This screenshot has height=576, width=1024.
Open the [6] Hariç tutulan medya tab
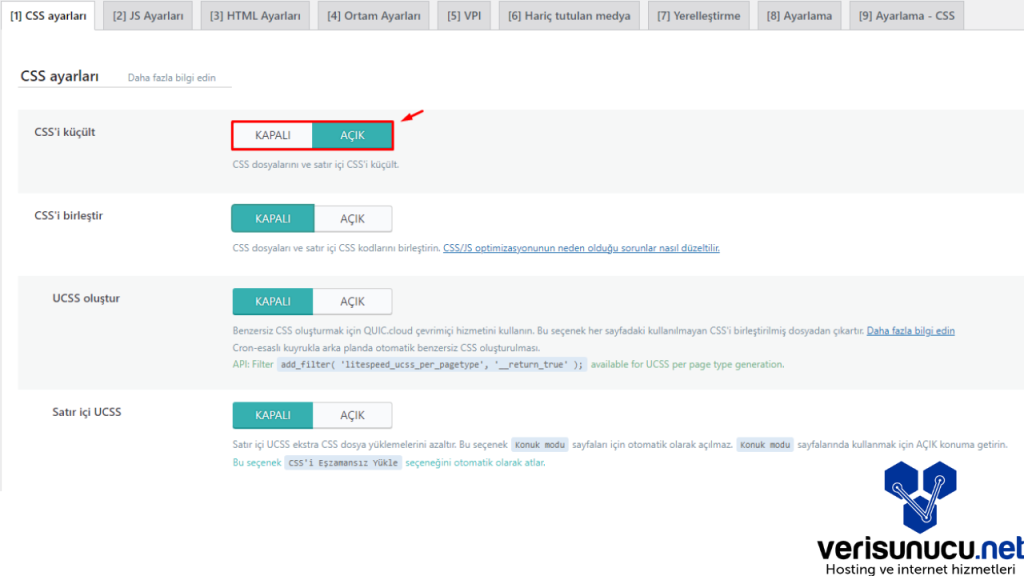pyautogui.click(x=568, y=16)
